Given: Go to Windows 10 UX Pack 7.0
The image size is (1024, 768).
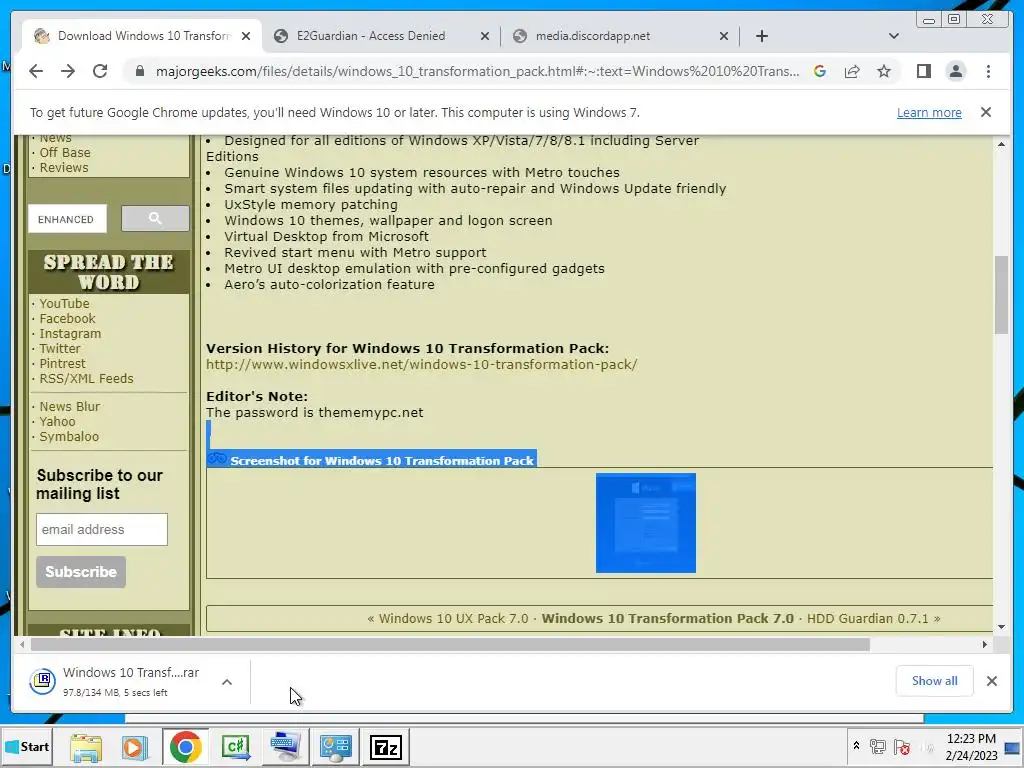Looking at the screenshot, I should click(x=453, y=618).
